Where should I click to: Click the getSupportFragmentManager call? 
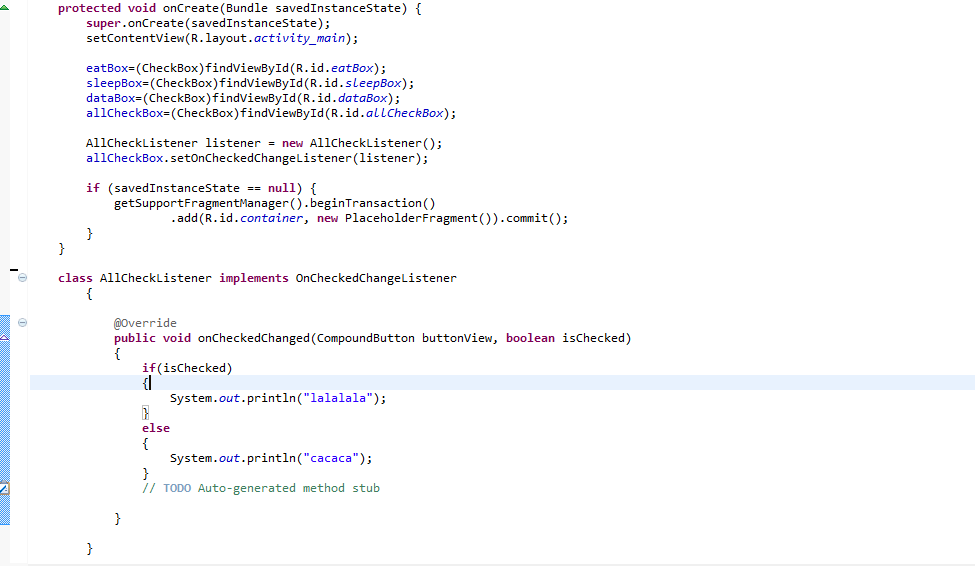[x=201, y=203]
